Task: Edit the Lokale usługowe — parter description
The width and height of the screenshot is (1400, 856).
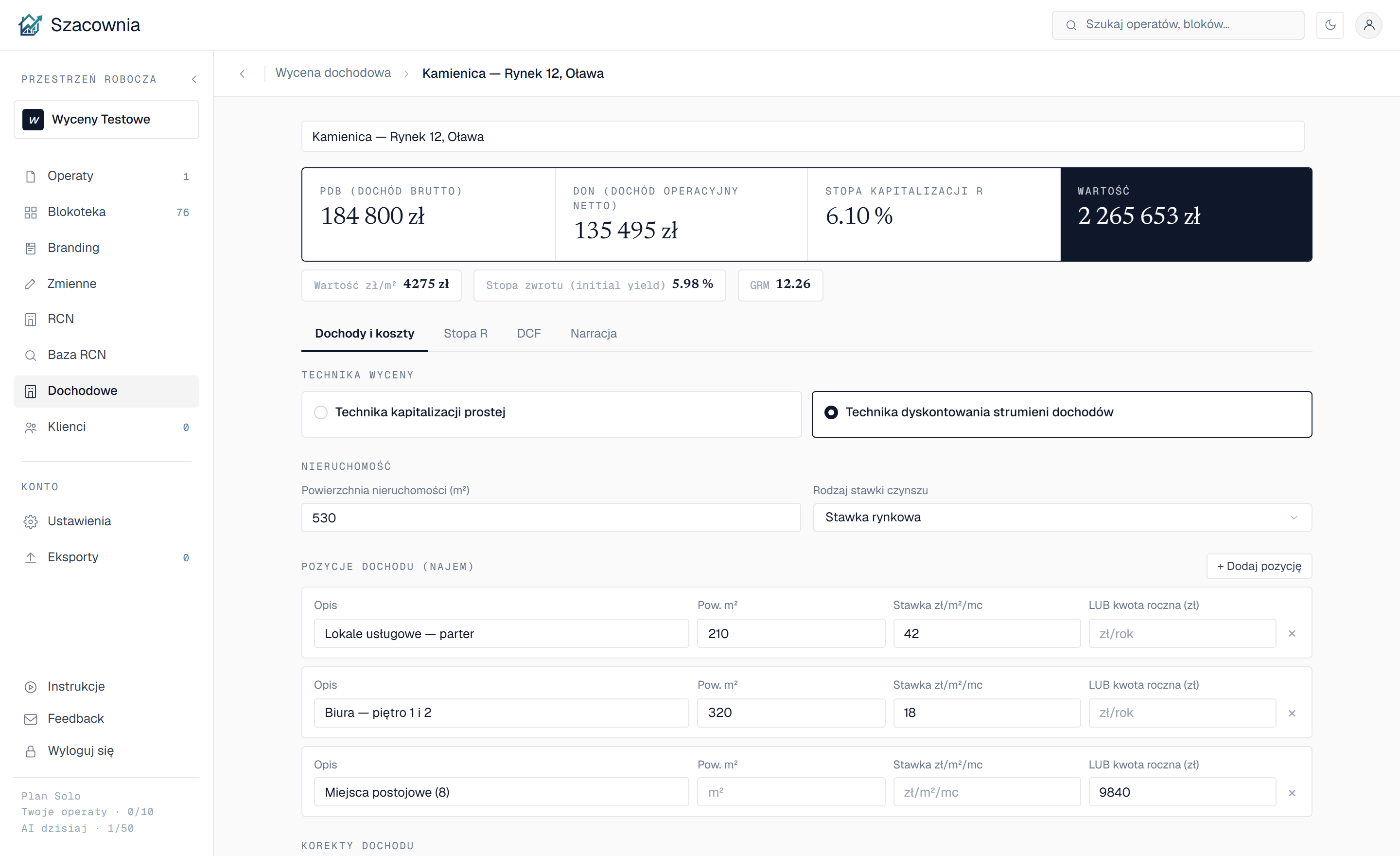Action: point(501,633)
